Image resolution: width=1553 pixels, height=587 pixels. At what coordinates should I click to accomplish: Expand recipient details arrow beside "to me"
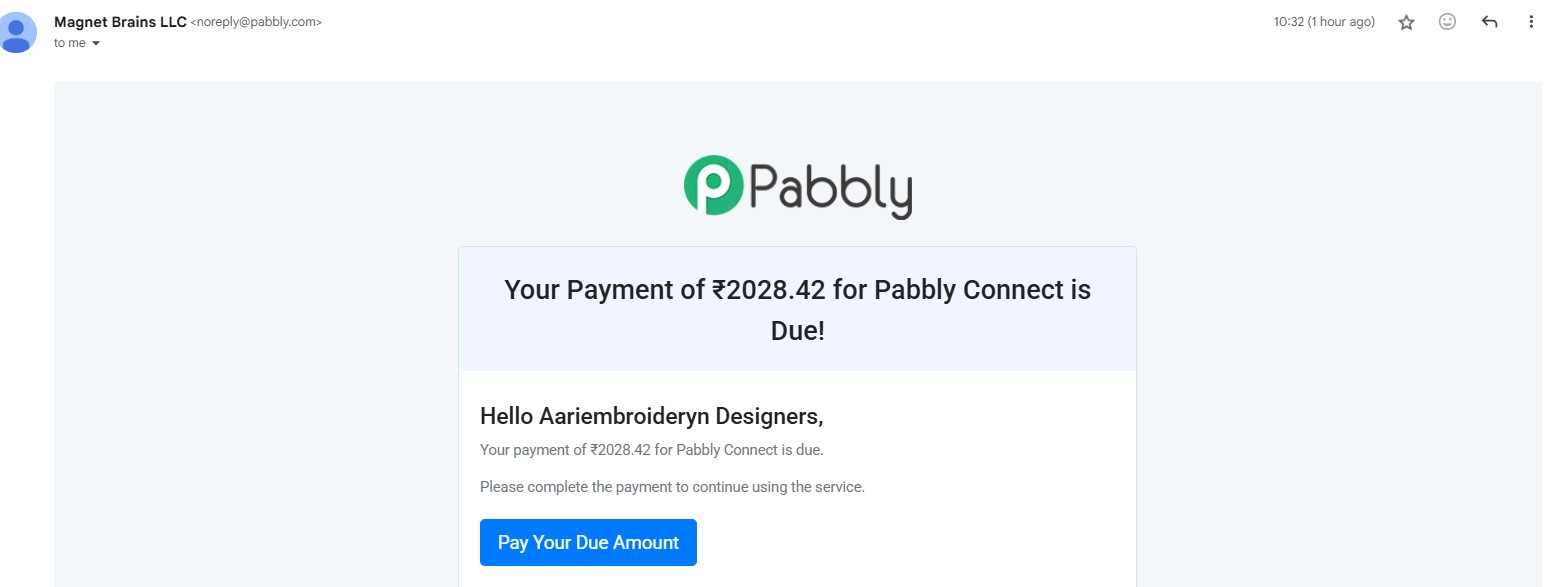(x=96, y=44)
